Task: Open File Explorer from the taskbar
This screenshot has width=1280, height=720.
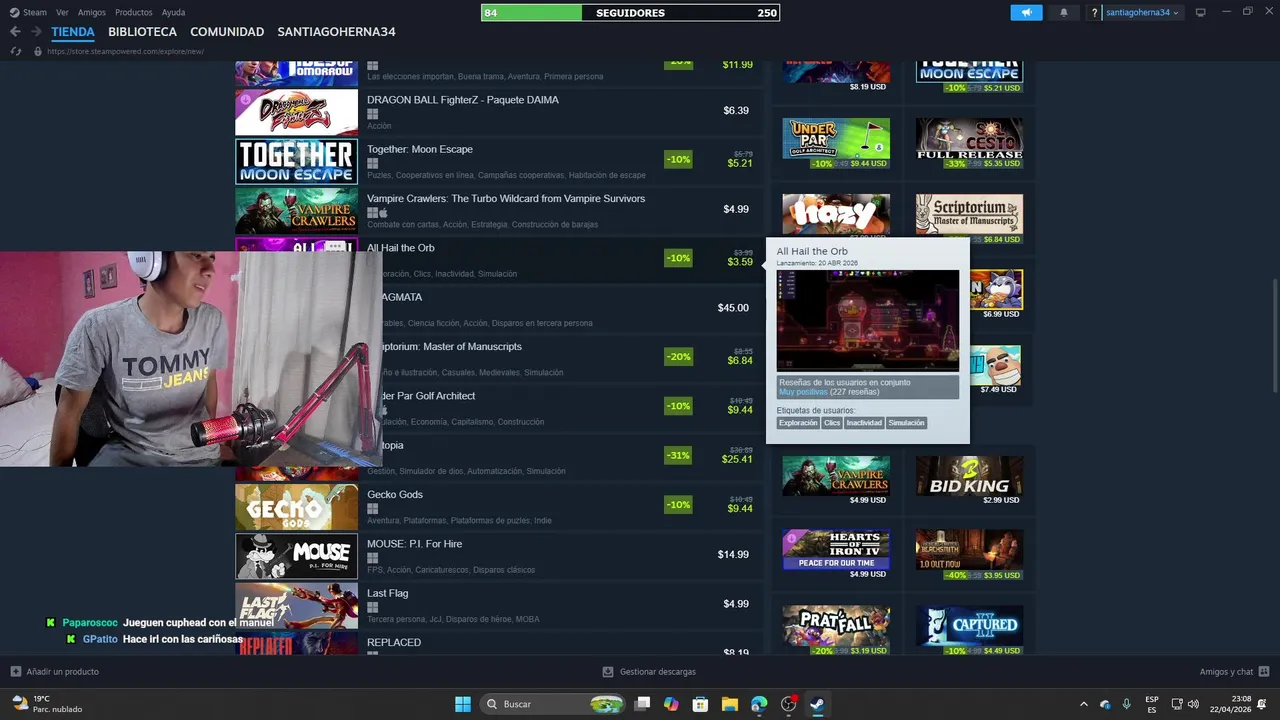Action: 729,704
